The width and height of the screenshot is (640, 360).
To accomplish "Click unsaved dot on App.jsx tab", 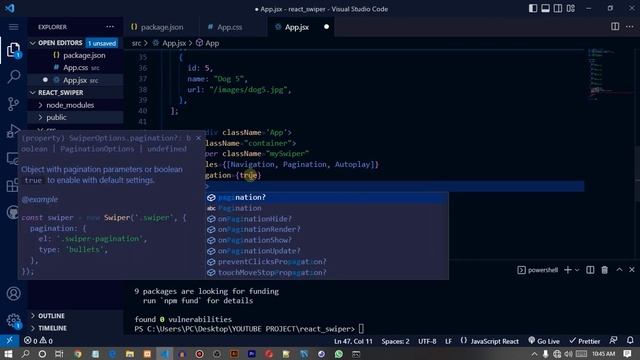I will pos(326,27).
